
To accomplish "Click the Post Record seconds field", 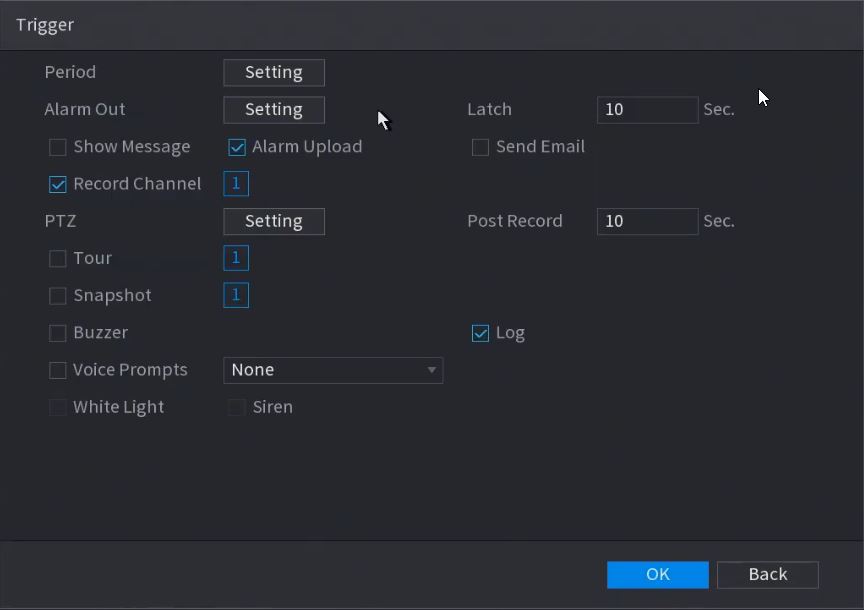I will (x=647, y=221).
